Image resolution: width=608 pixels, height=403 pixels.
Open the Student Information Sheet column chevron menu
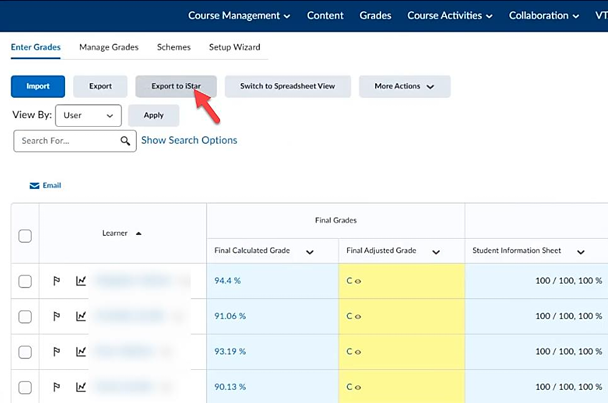click(580, 252)
